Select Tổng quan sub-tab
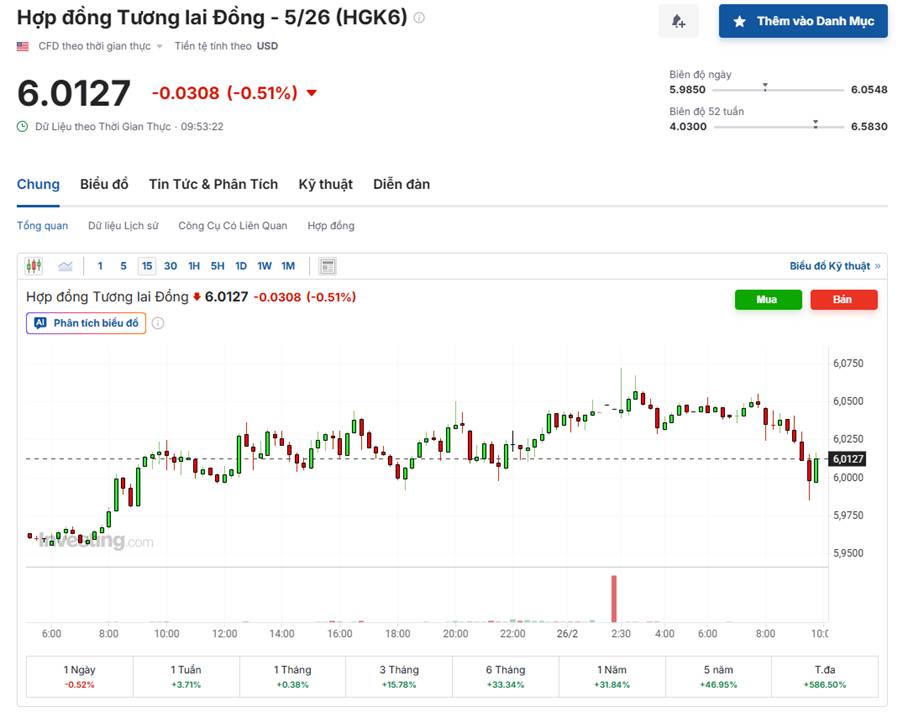The image size is (903, 712). pos(42,226)
